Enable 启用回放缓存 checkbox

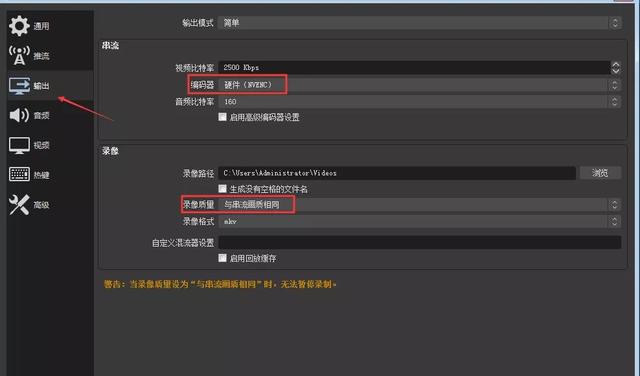pyautogui.click(x=222, y=258)
